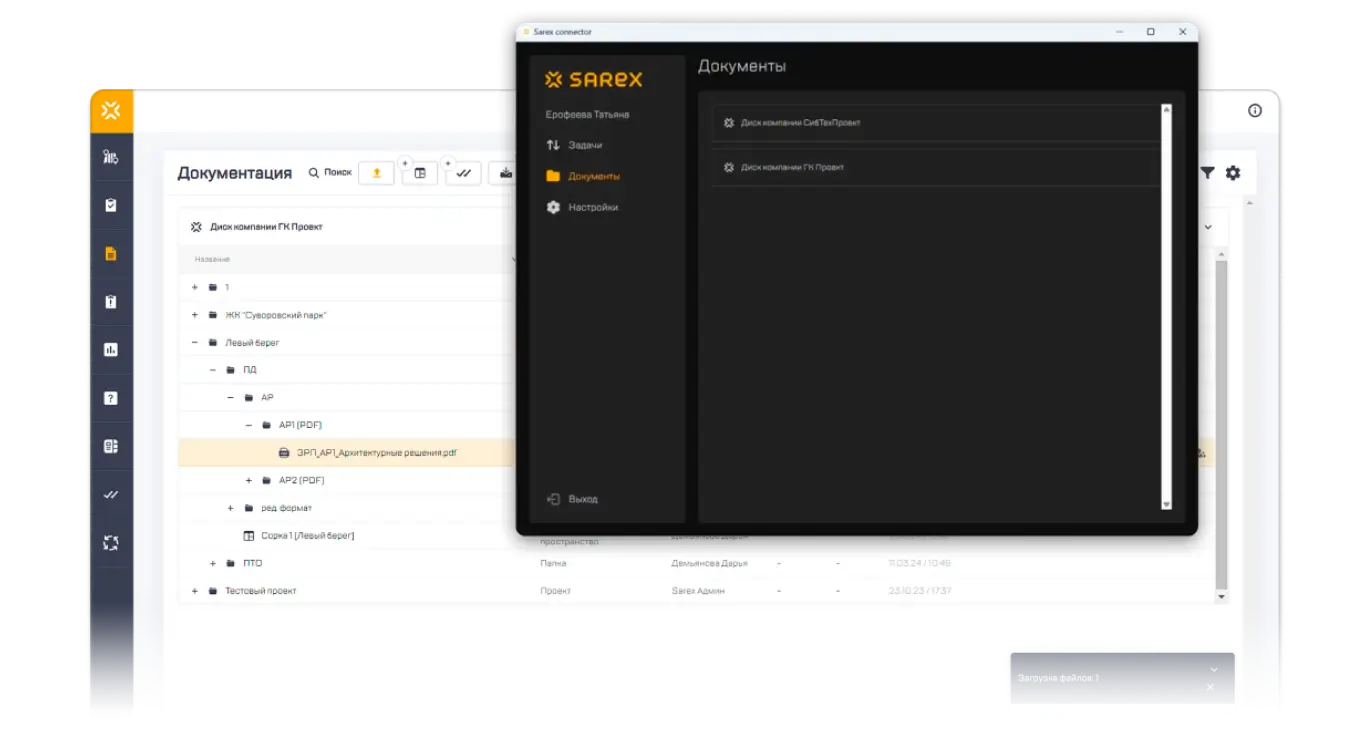This screenshot has width=1353, height=756.
Task: Click the question mark help icon in sidebar
Action: click(111, 398)
